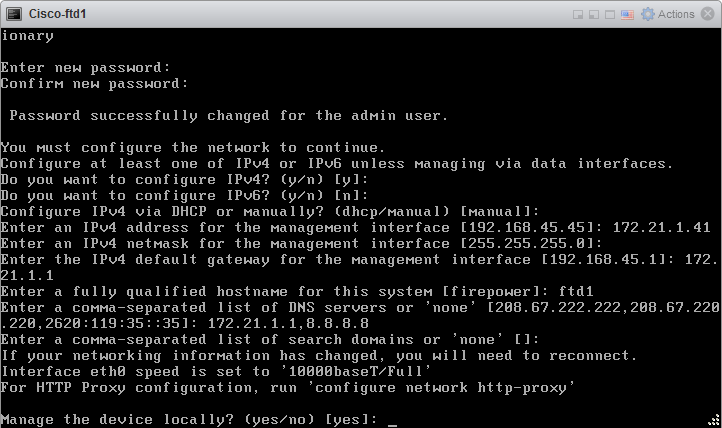
Task: Click the 'Do you want to configure IPv6?' line
Action: click(x=184, y=196)
